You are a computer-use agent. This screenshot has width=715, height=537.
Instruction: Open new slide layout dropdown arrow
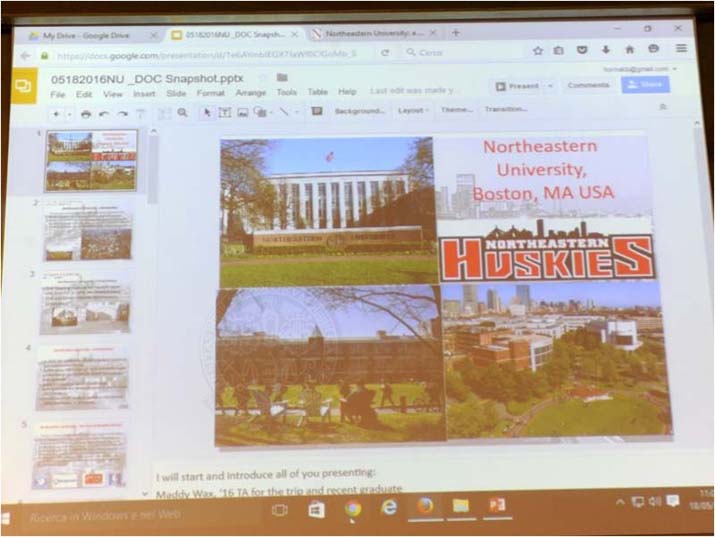(x=69, y=114)
